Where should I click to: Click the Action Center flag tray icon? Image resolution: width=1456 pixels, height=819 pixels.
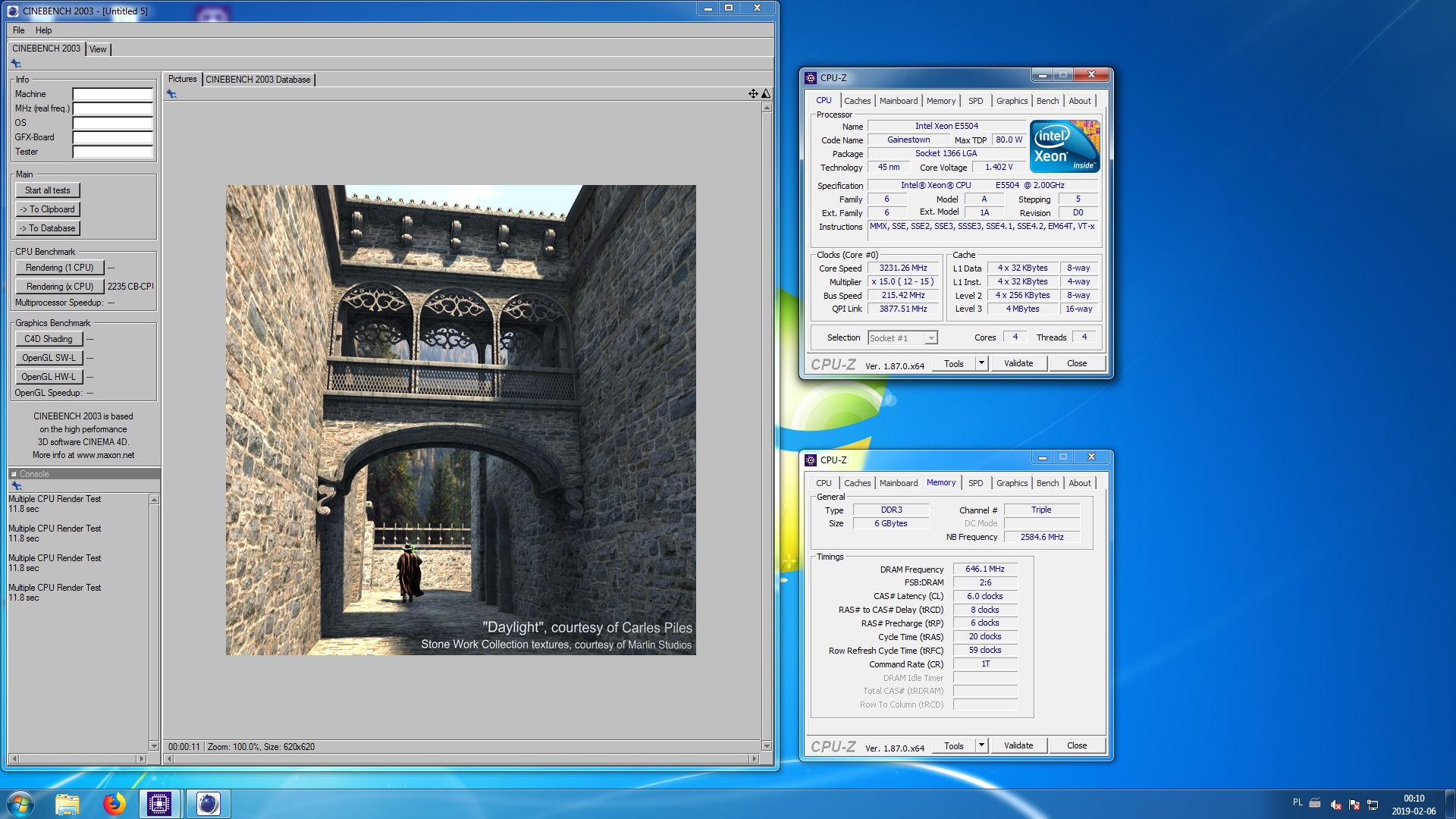1354,805
